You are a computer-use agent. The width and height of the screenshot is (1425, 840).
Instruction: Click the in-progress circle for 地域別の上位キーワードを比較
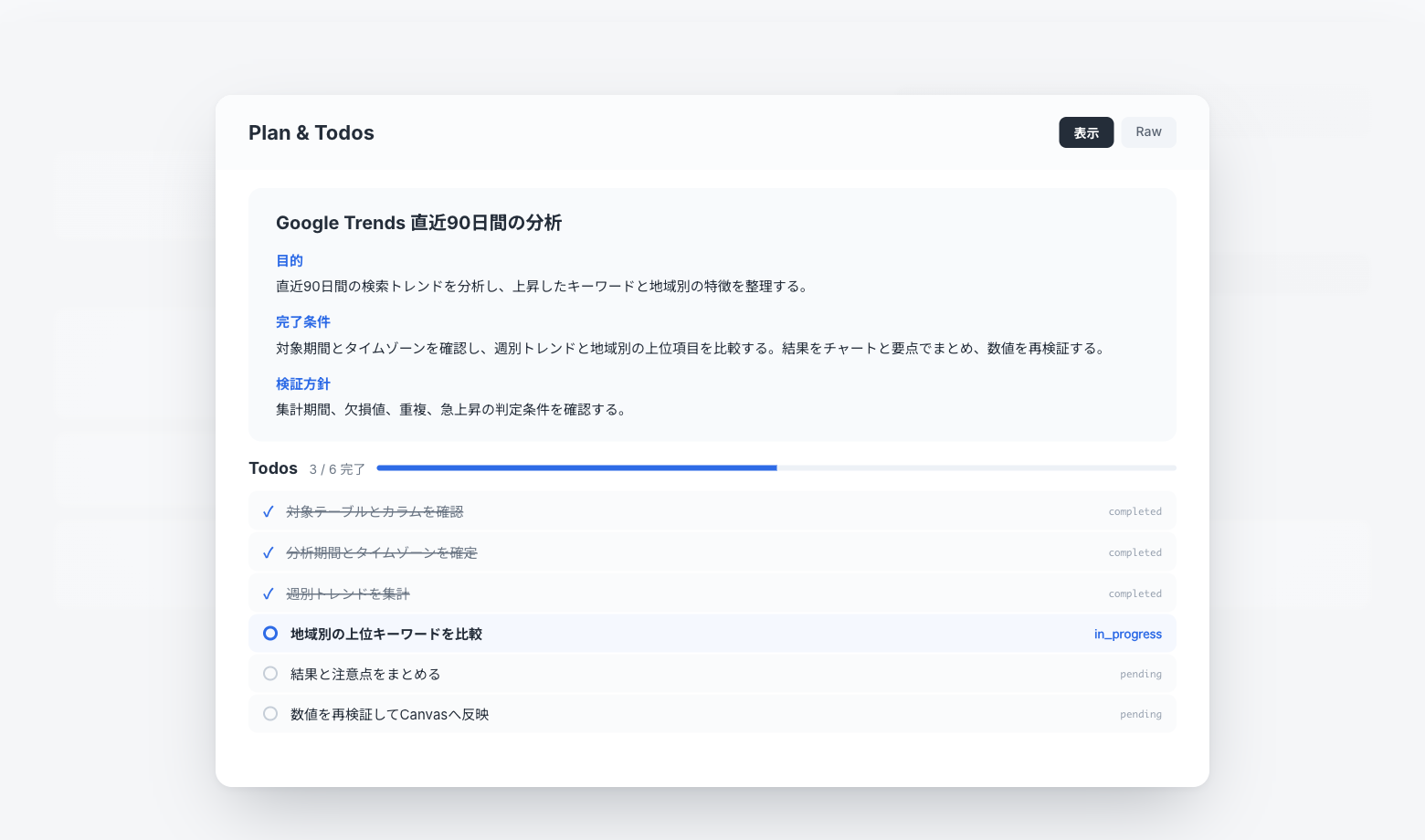coord(270,633)
